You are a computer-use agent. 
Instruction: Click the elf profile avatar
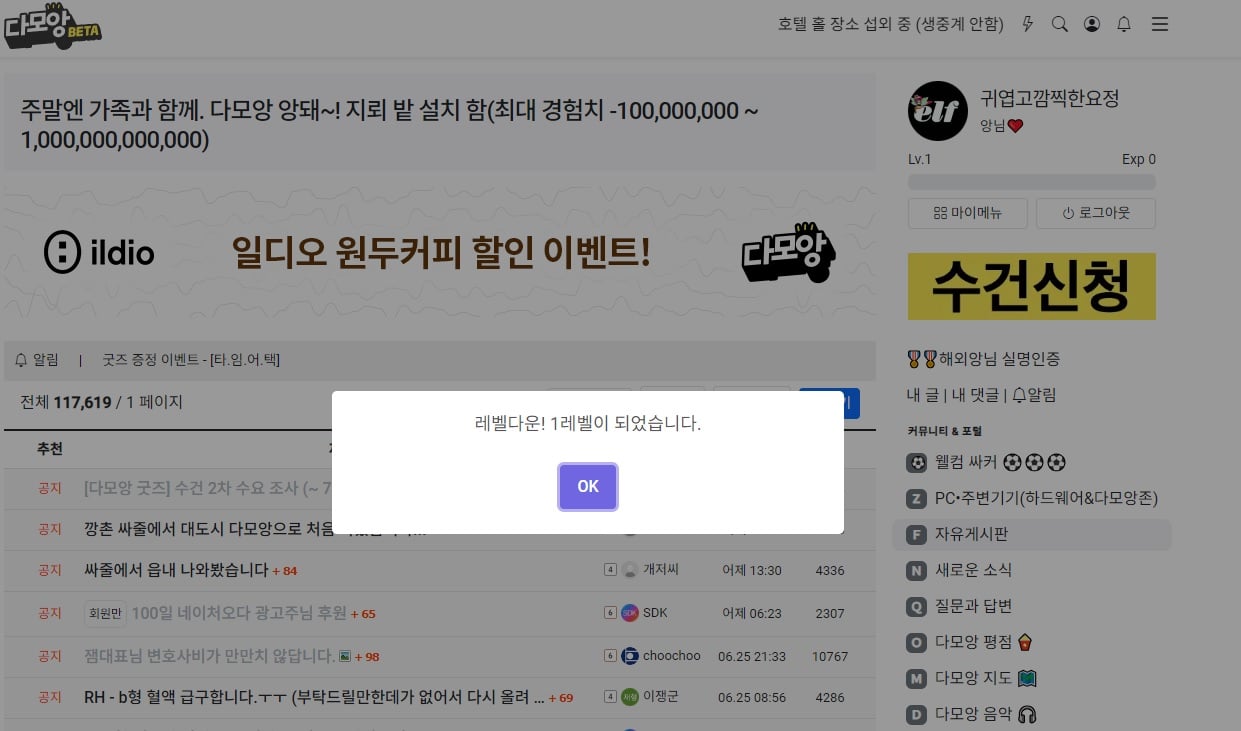click(938, 111)
